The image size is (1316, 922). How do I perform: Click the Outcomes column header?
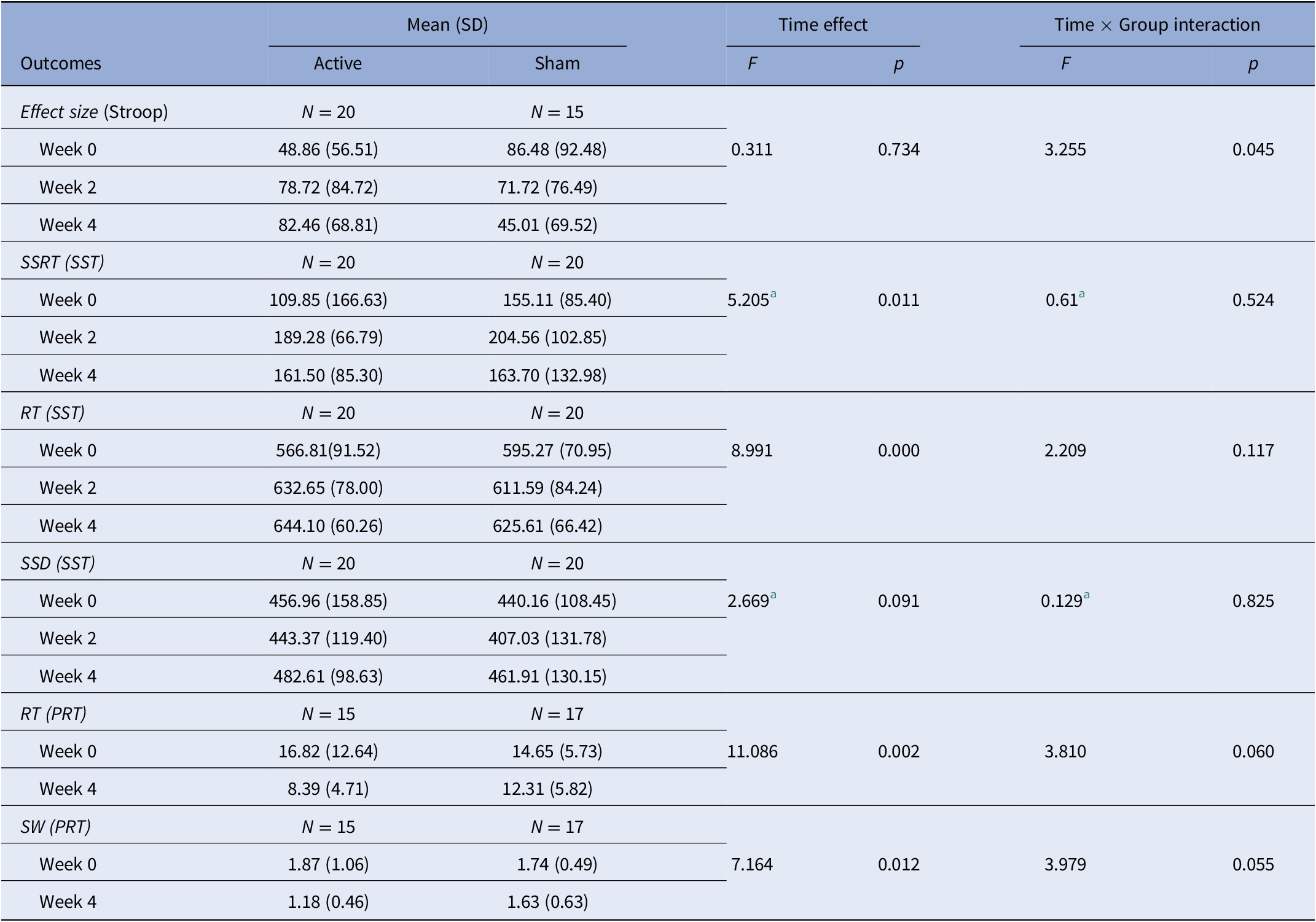(61, 63)
